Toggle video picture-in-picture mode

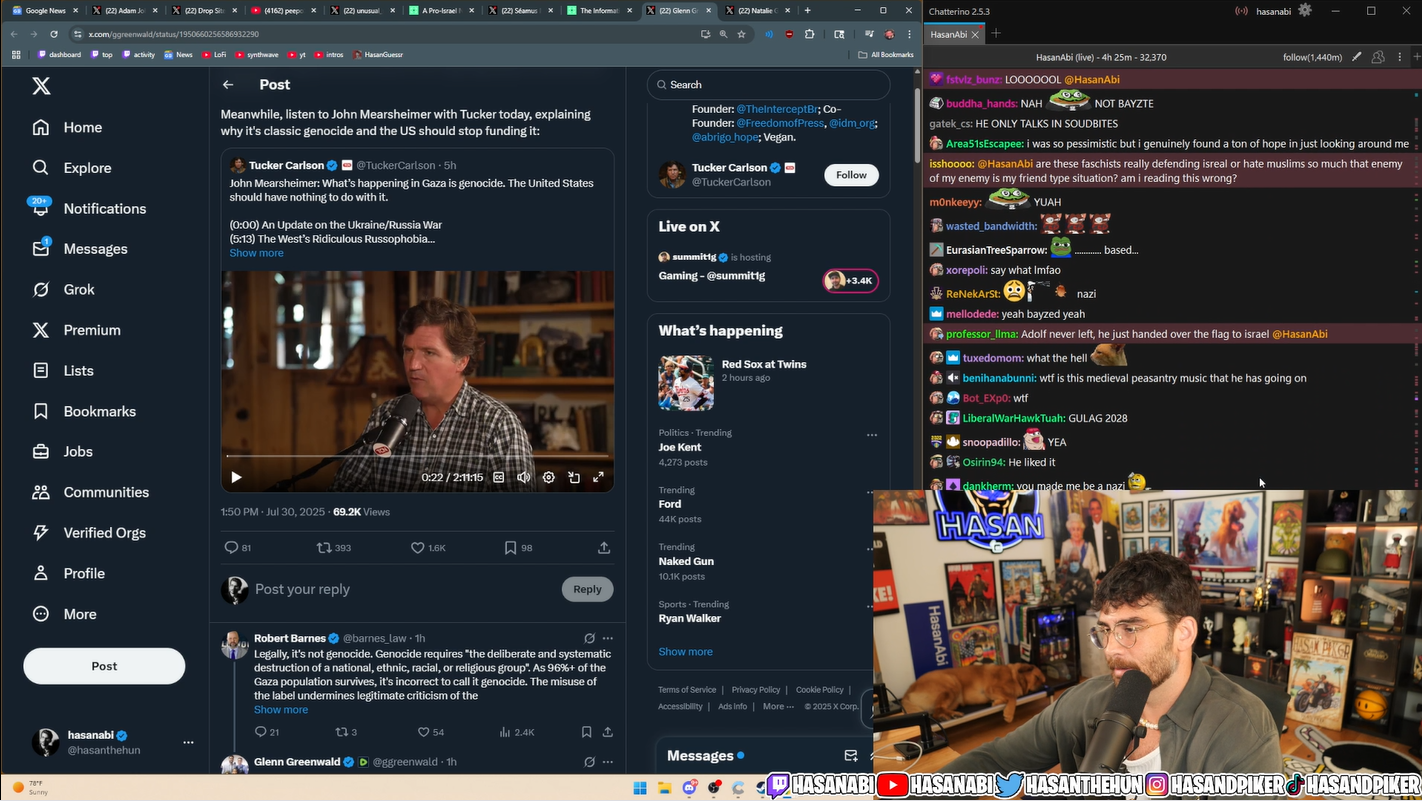click(574, 477)
